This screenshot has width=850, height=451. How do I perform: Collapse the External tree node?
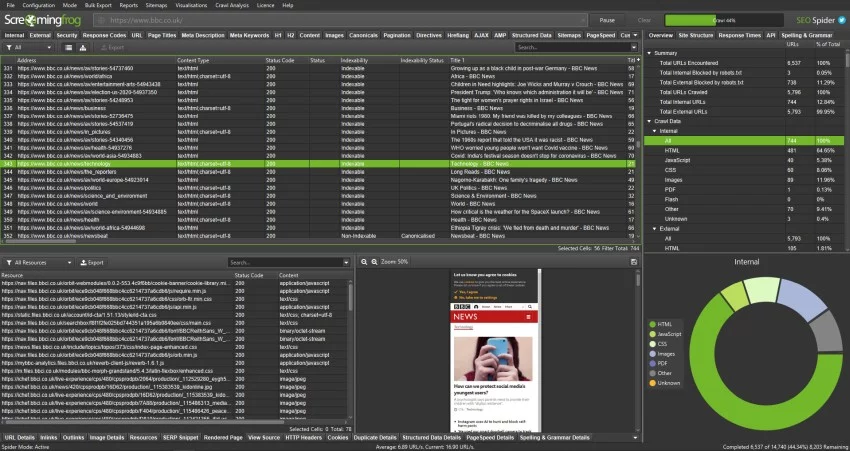click(x=654, y=229)
